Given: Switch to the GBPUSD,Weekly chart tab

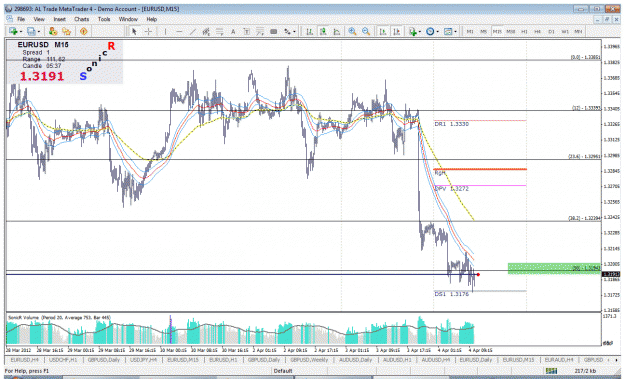Looking at the screenshot, I should pos(309,360).
